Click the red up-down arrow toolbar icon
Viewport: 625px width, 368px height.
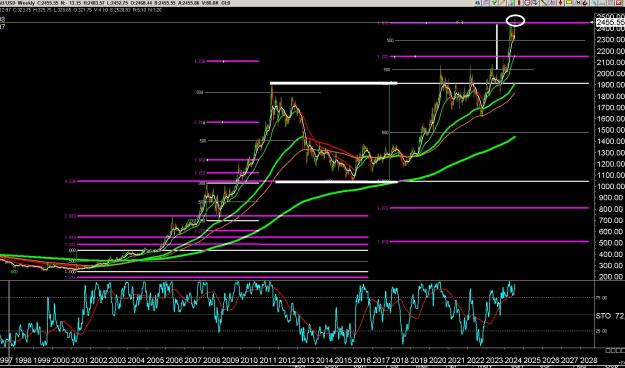[560, 3]
